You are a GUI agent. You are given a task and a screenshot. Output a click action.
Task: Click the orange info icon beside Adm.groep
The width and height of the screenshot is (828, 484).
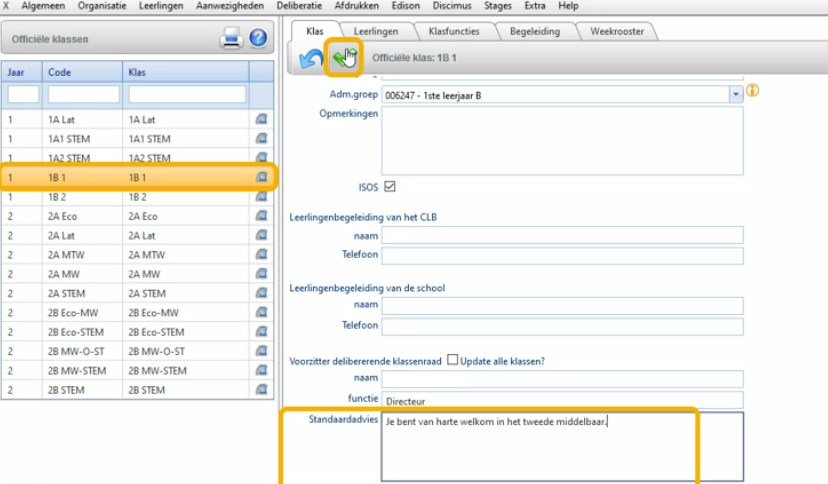(x=753, y=91)
